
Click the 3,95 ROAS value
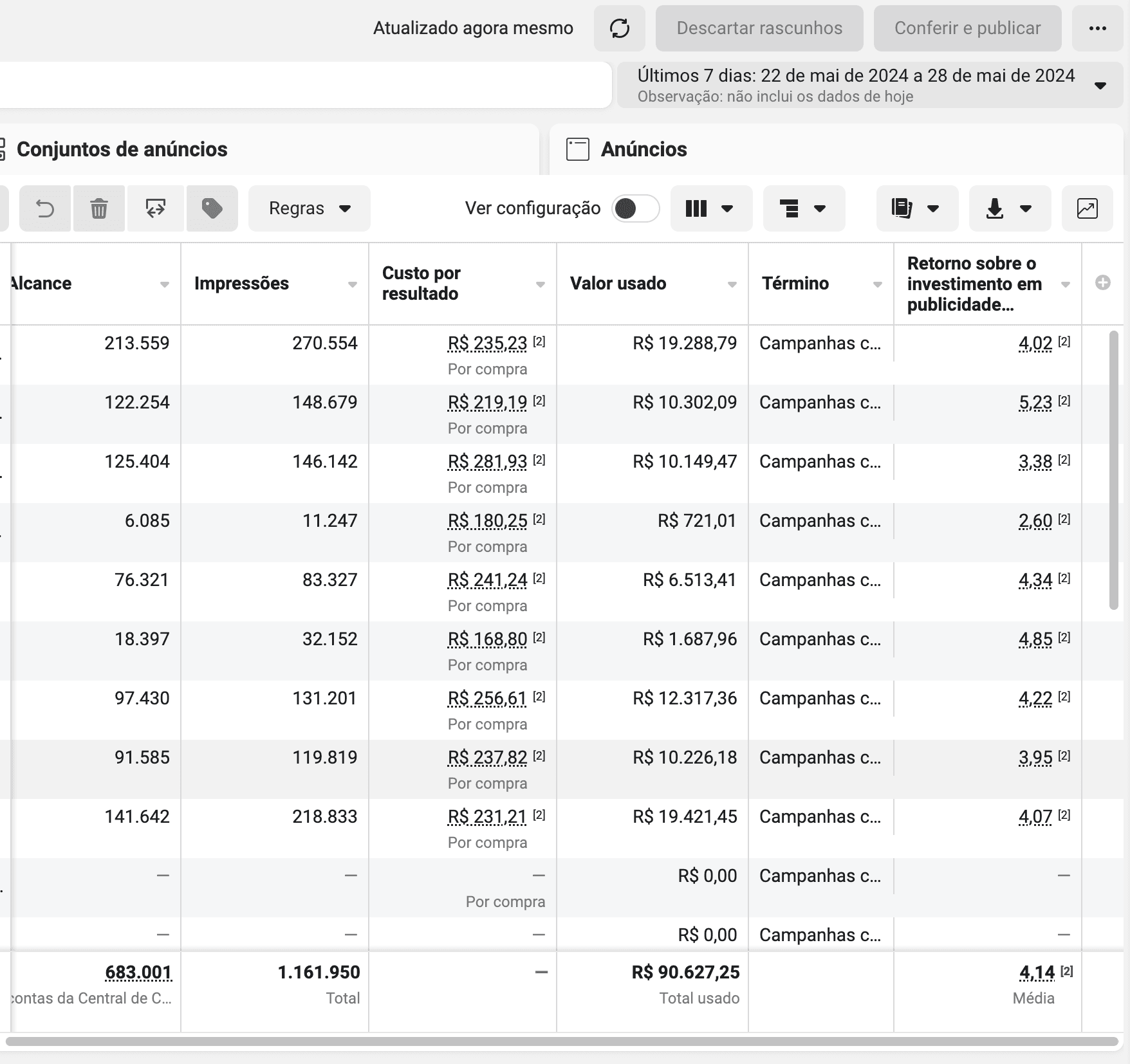(x=1035, y=758)
